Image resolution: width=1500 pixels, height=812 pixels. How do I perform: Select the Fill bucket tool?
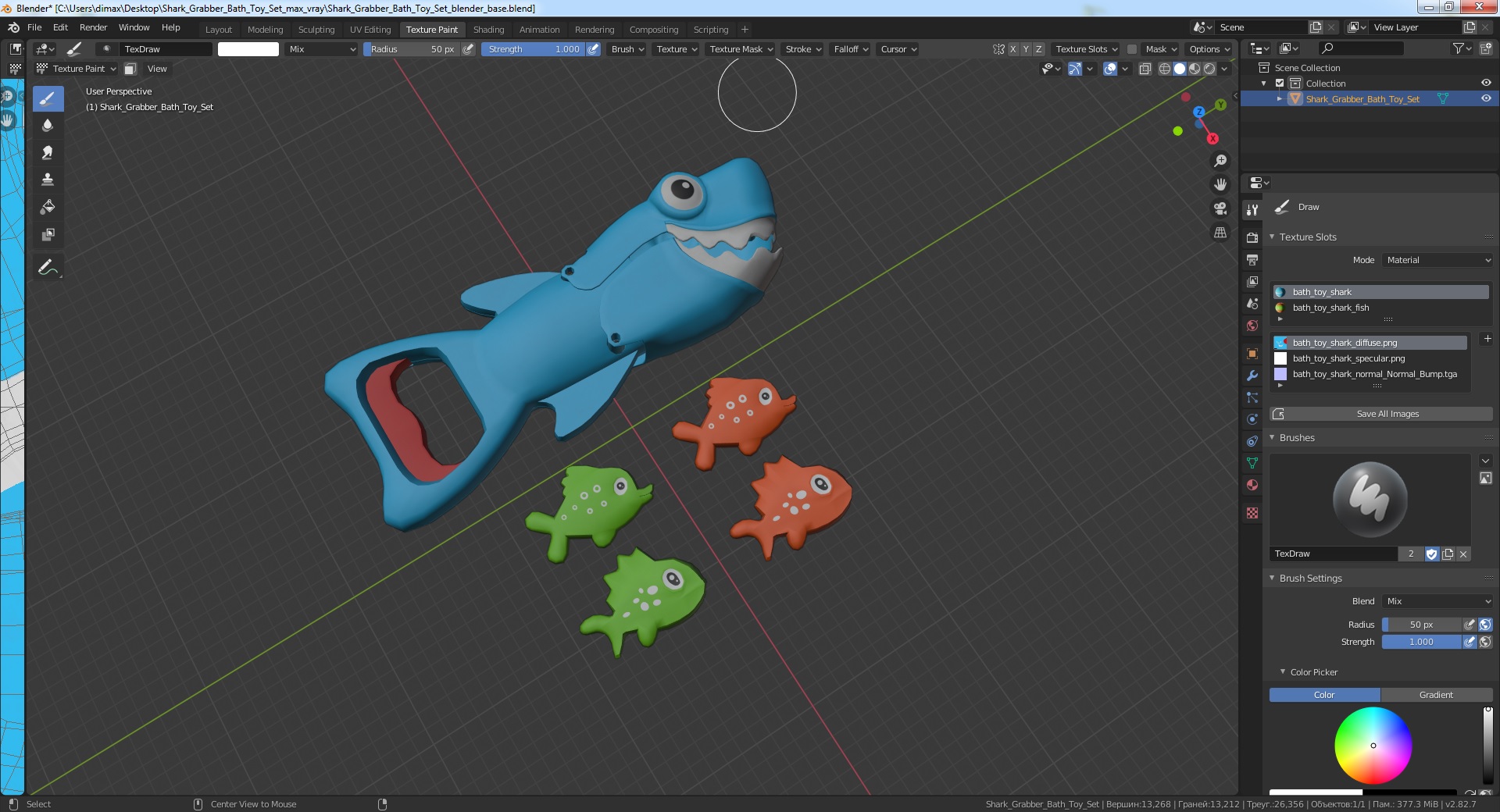48,207
